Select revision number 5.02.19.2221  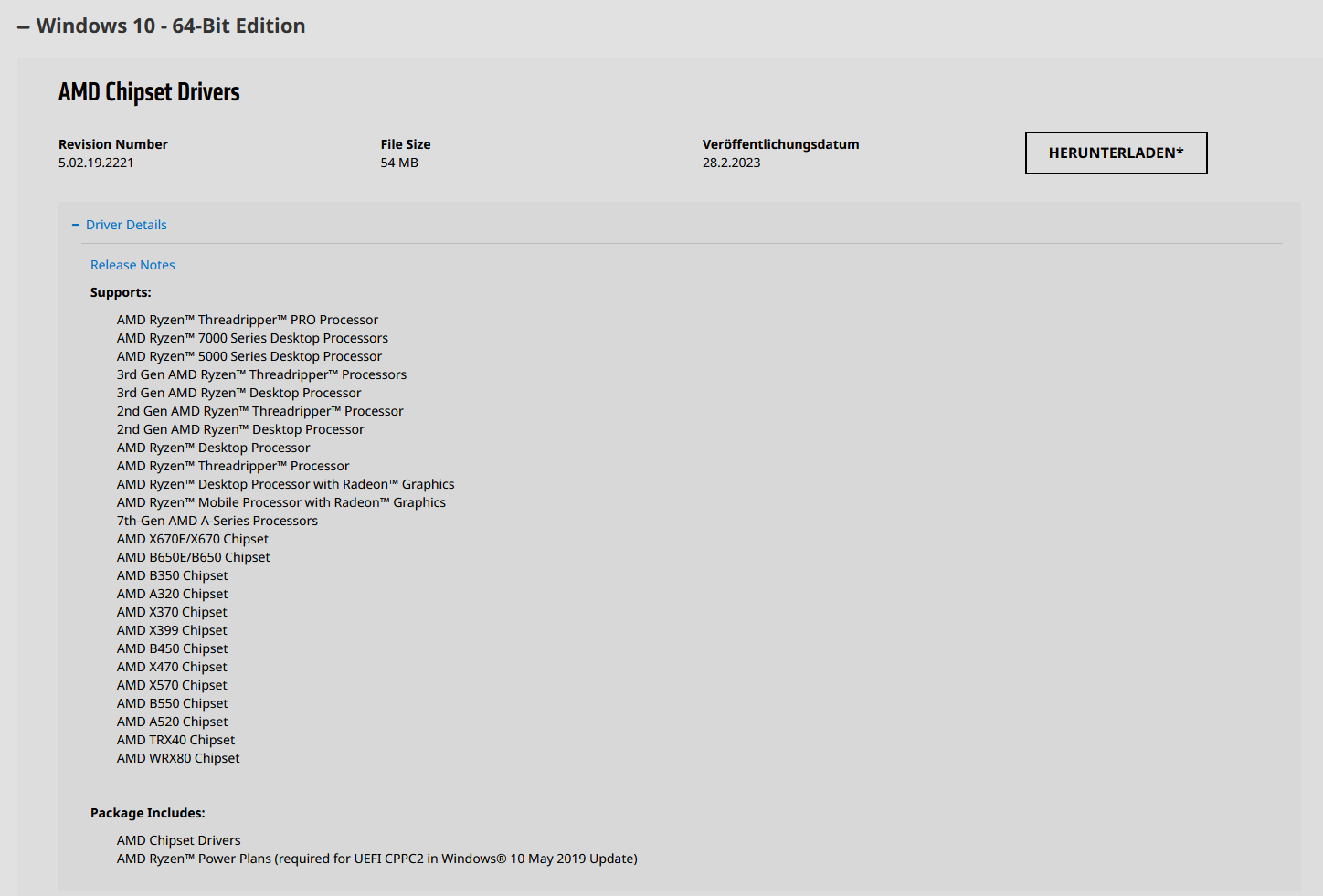tap(96, 163)
